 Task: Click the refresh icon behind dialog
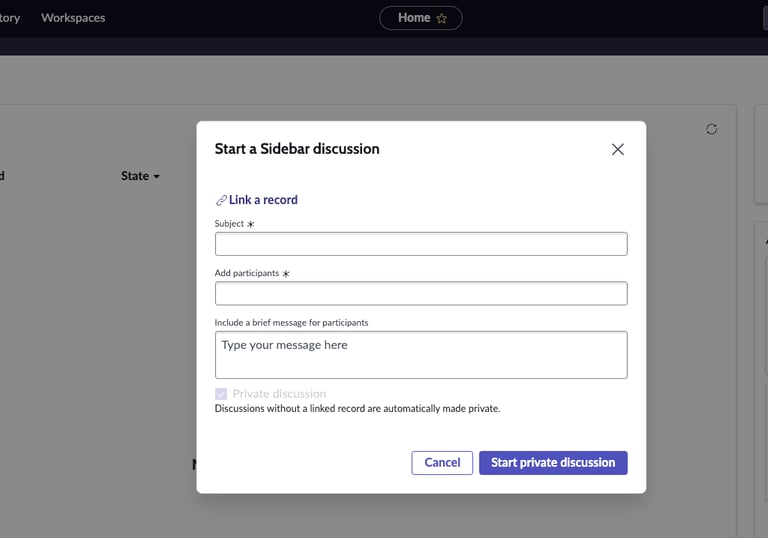pyautogui.click(x=711, y=129)
